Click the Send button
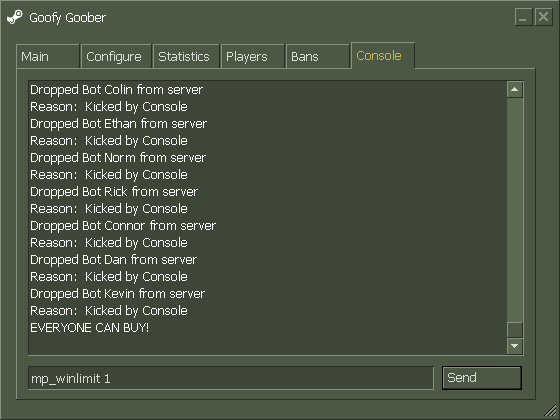560x420 pixels. pyautogui.click(x=481, y=378)
